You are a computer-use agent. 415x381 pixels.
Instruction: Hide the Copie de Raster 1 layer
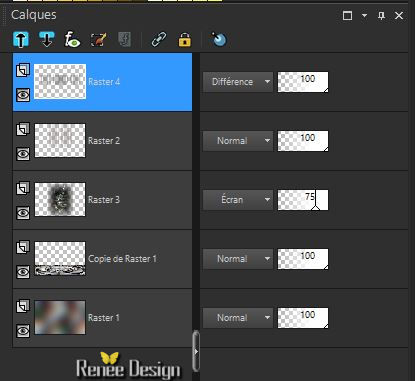pos(23,272)
